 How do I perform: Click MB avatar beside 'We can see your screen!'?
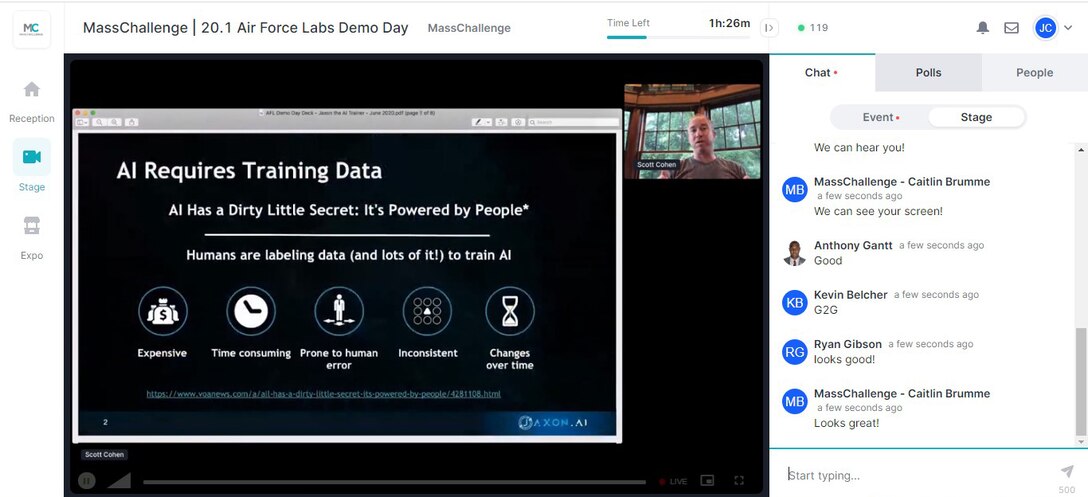pos(794,189)
